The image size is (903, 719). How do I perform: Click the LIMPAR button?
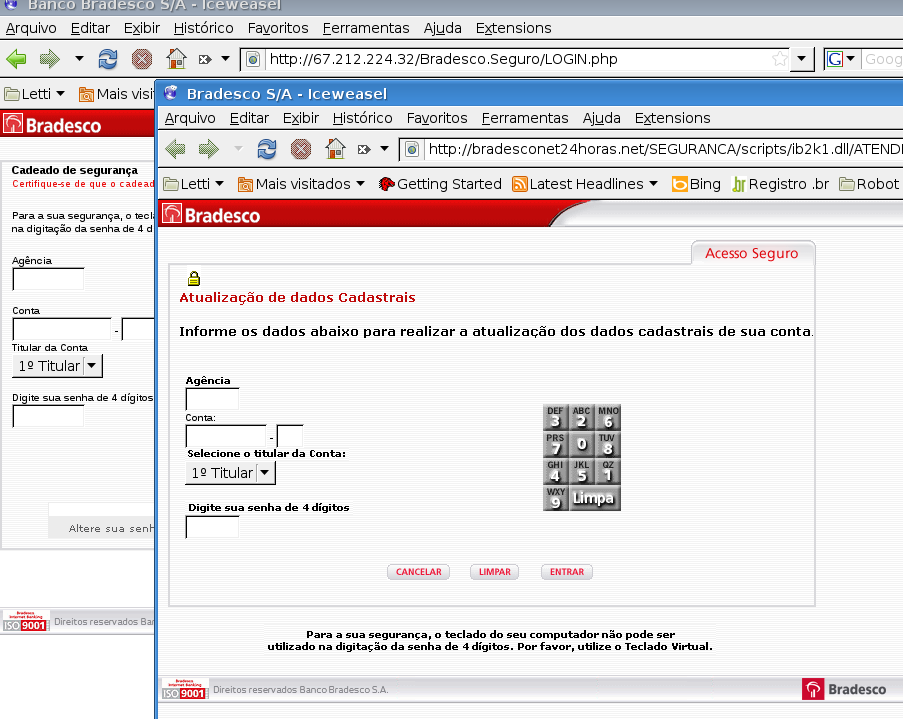pos(495,572)
